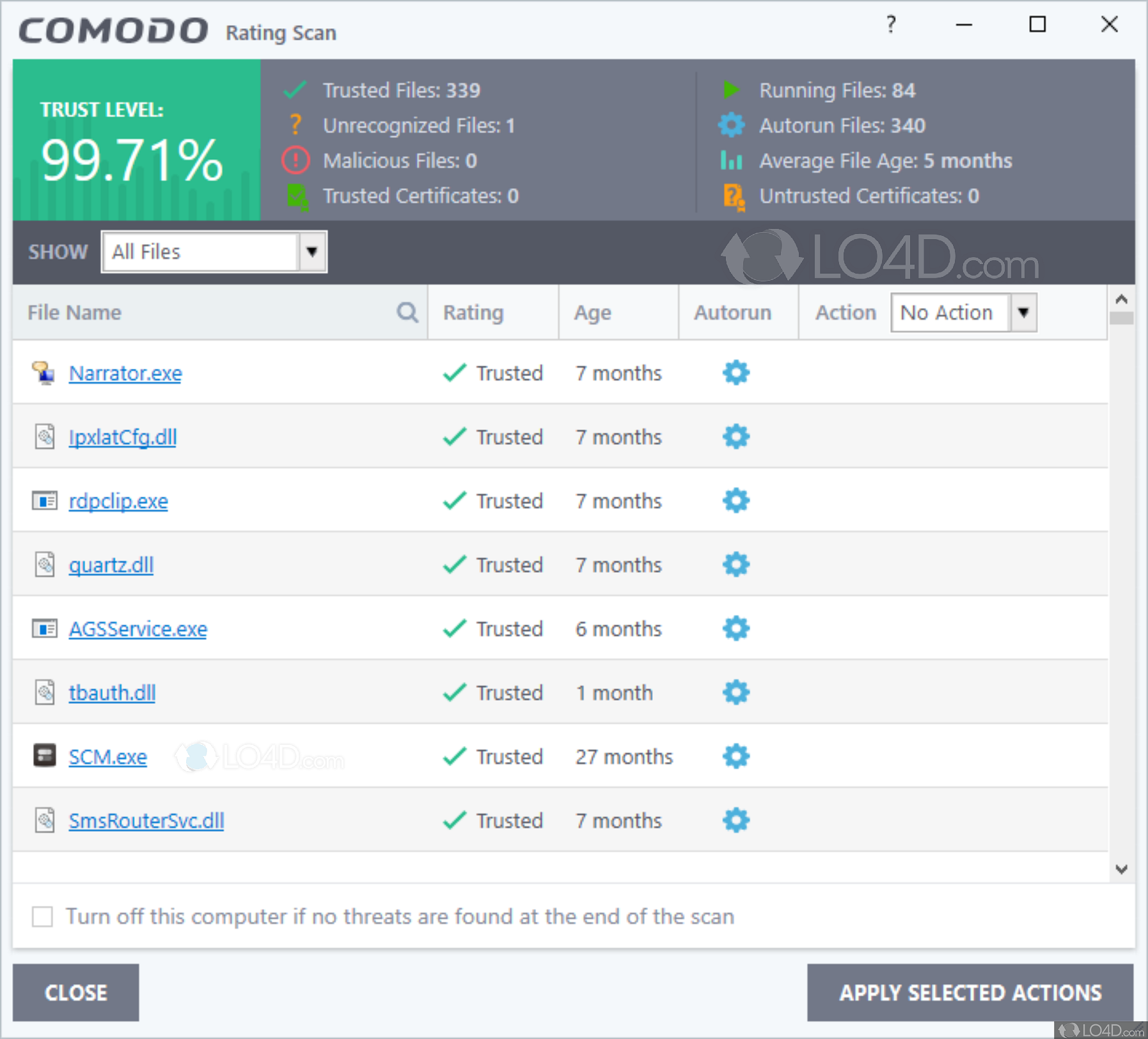Open the quartz.dll file link

point(111,565)
